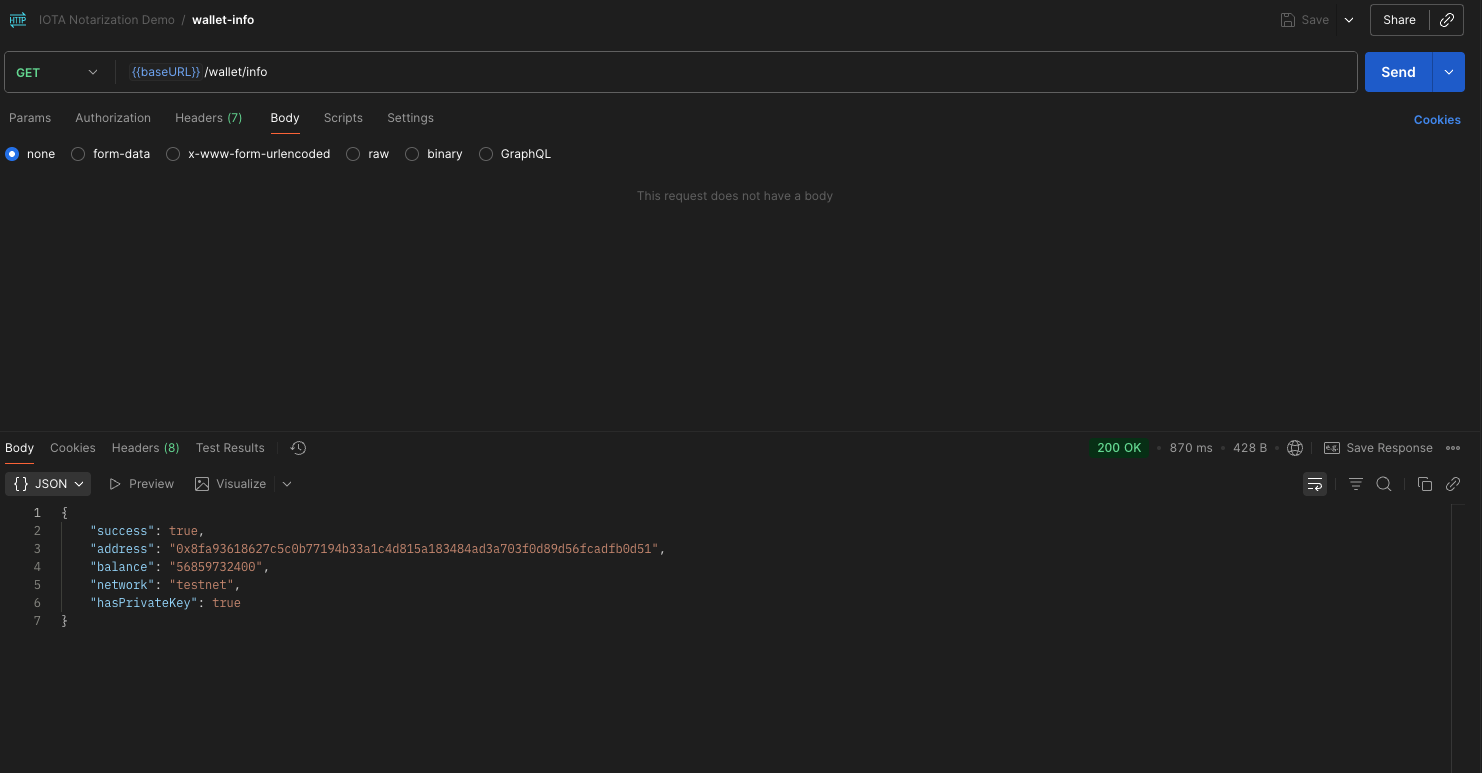The image size is (1482, 773).
Task: Open the search in response body icon
Action: coord(1384,483)
